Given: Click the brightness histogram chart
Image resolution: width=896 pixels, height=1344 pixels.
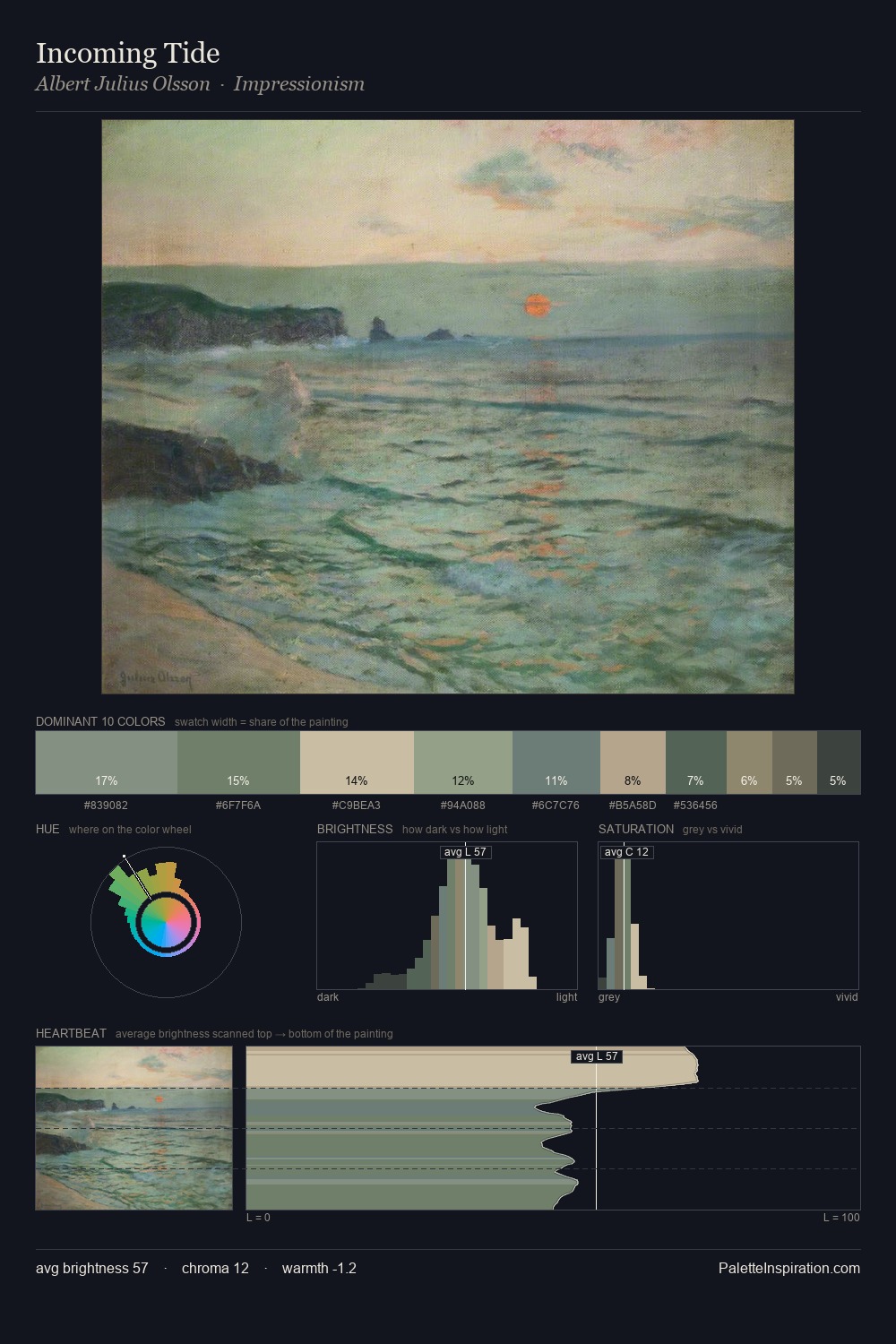Looking at the screenshot, I should point(447,916).
